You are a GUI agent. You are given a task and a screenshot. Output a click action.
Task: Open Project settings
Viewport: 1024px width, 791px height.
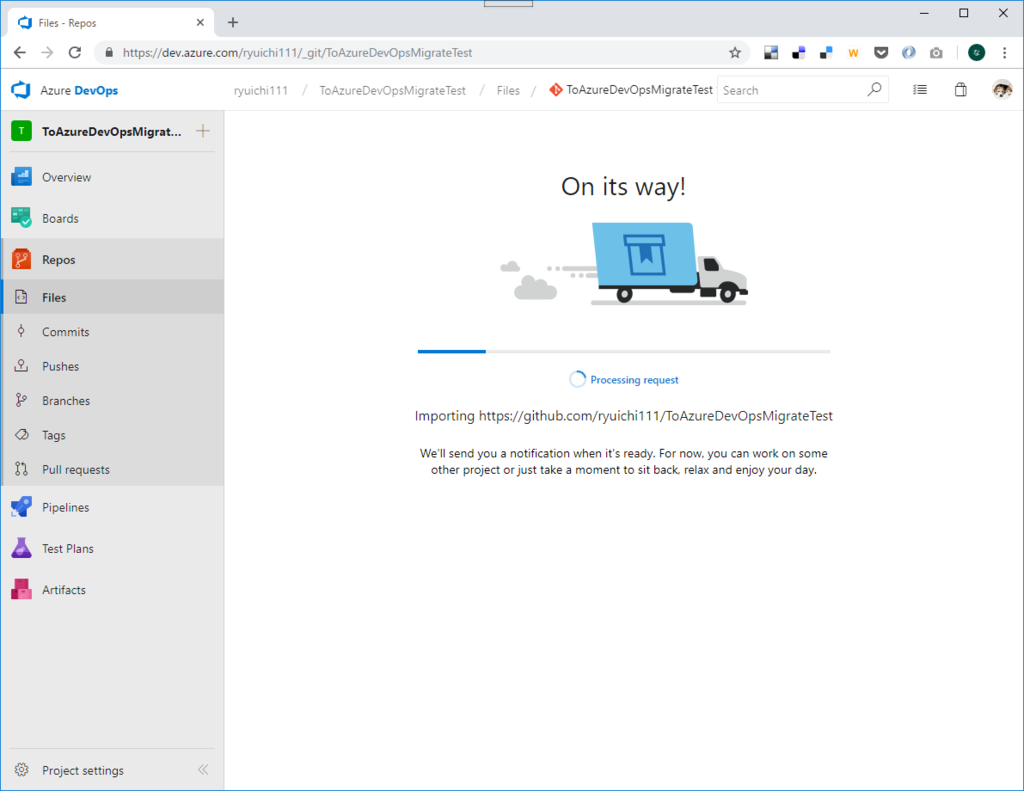pos(83,770)
